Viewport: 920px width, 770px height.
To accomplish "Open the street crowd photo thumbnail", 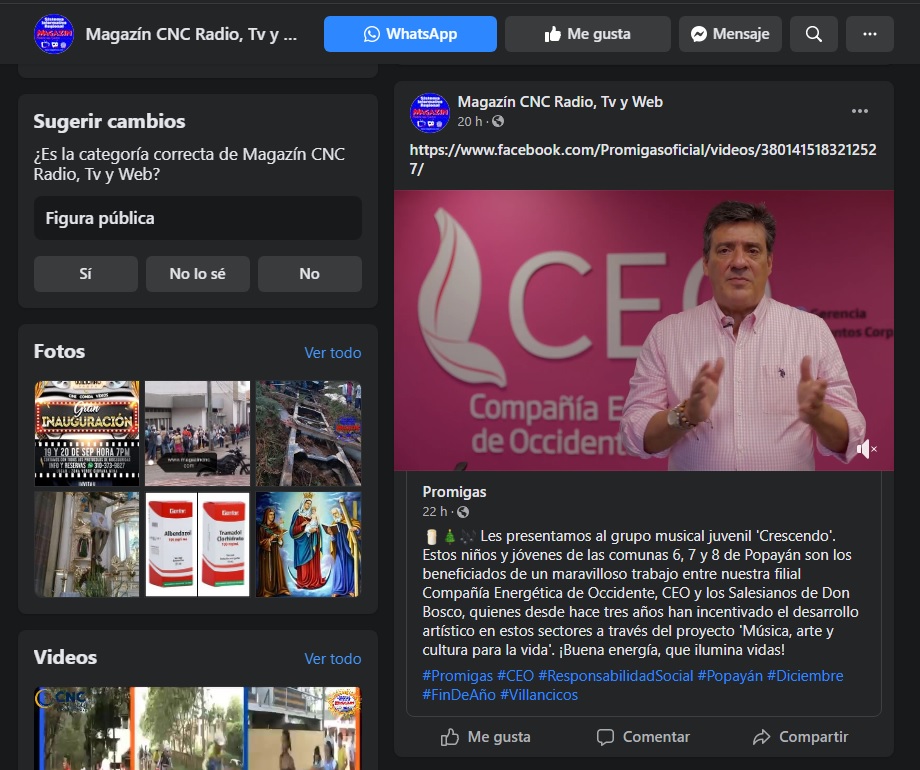I will tap(198, 433).
